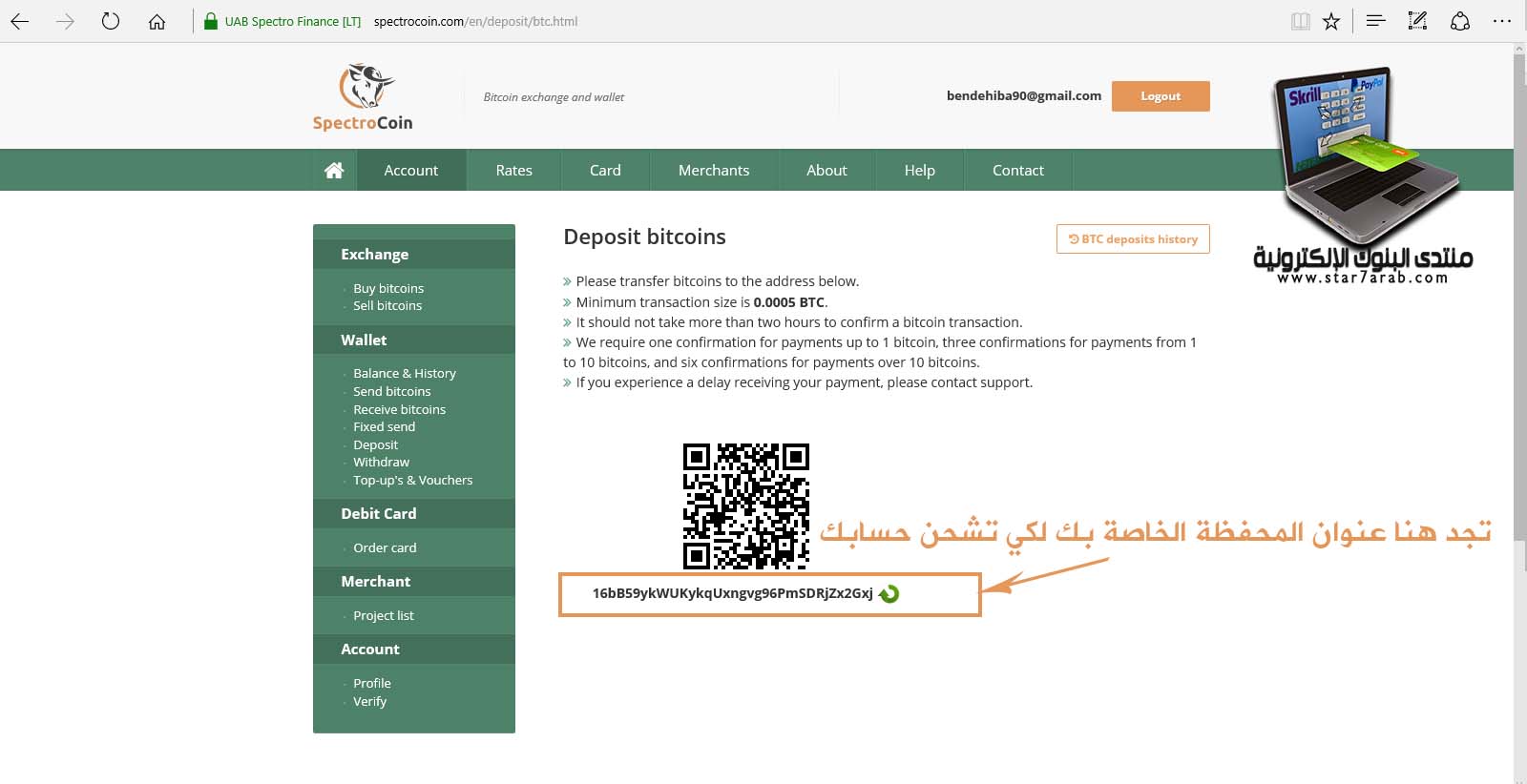The width and height of the screenshot is (1527, 784).
Task: Click the Debit Card sidebar heading
Action: [x=414, y=513]
